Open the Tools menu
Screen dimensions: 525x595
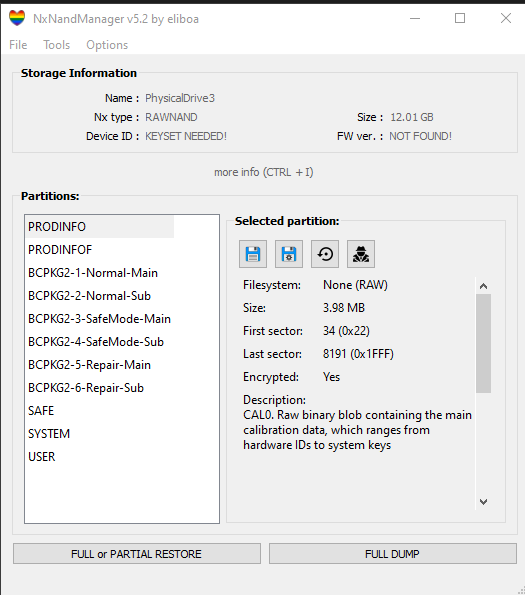(57, 45)
